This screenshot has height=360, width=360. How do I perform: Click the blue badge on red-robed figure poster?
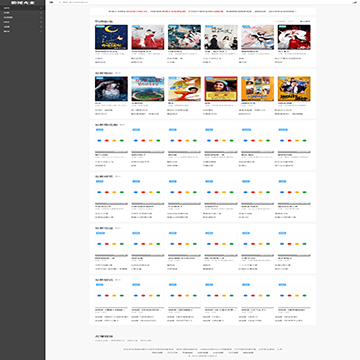(x=135, y=26)
